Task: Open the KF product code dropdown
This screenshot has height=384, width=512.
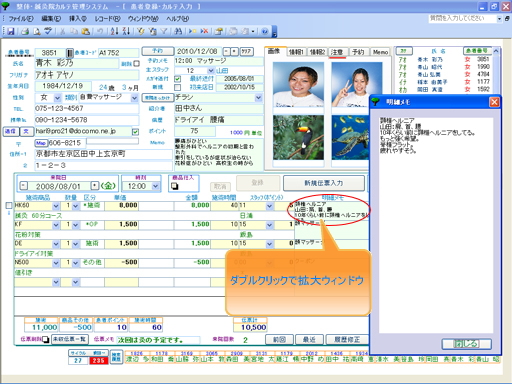Action: point(56,225)
